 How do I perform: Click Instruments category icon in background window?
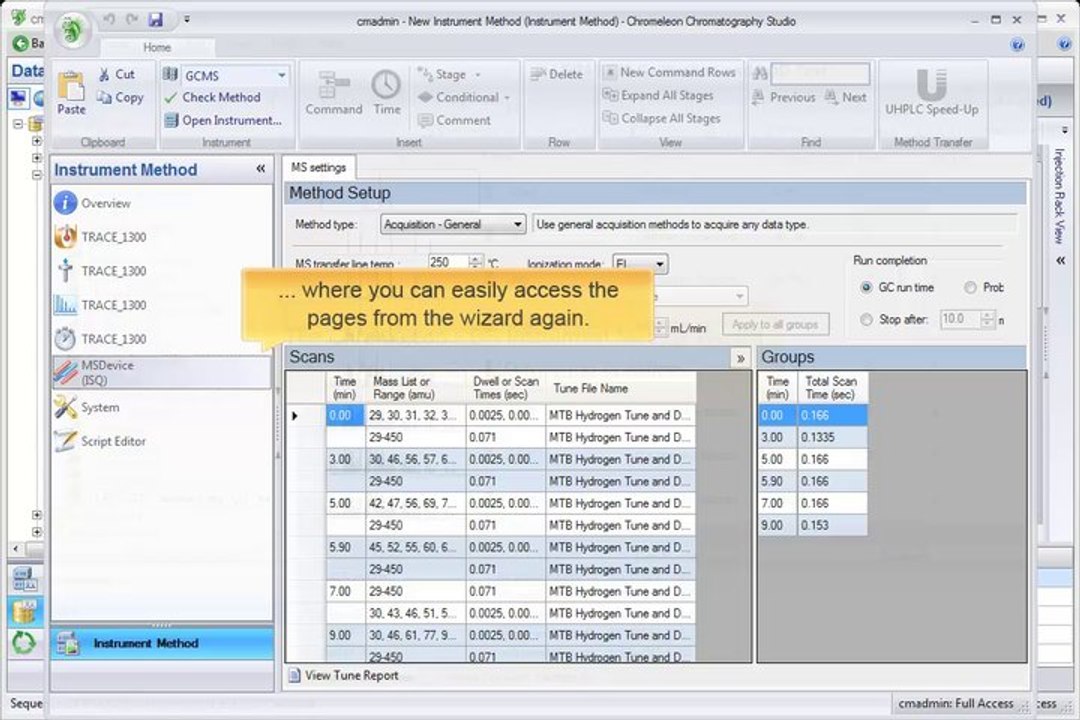coord(23,579)
